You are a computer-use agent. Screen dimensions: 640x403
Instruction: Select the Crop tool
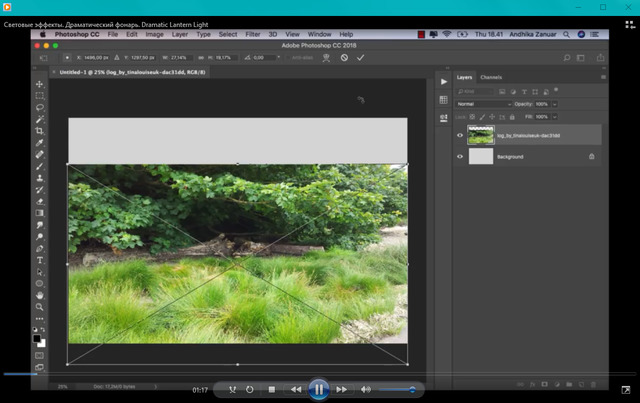[x=40, y=131]
